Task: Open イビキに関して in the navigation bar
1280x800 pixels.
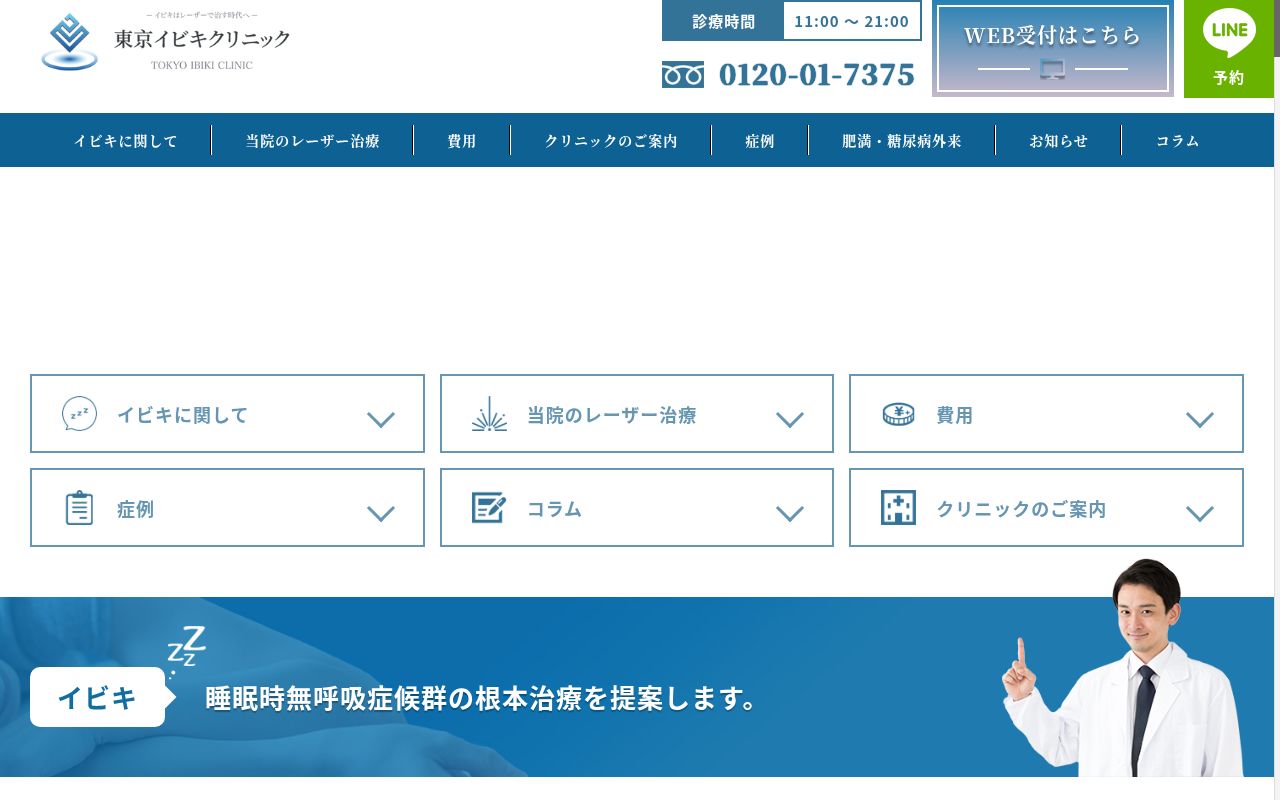Action: coord(126,141)
